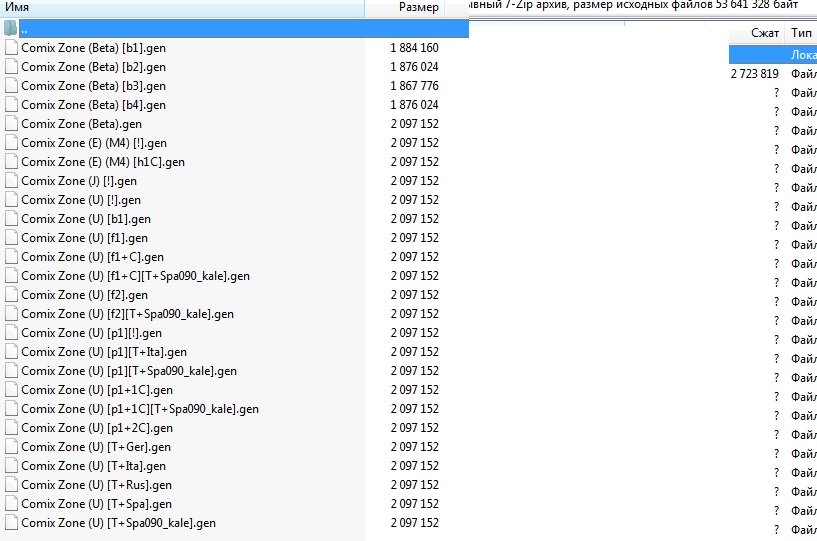
Task: Click file icon of Comix Zone (E) (M4) [h1C].gen
Action: click(11, 162)
